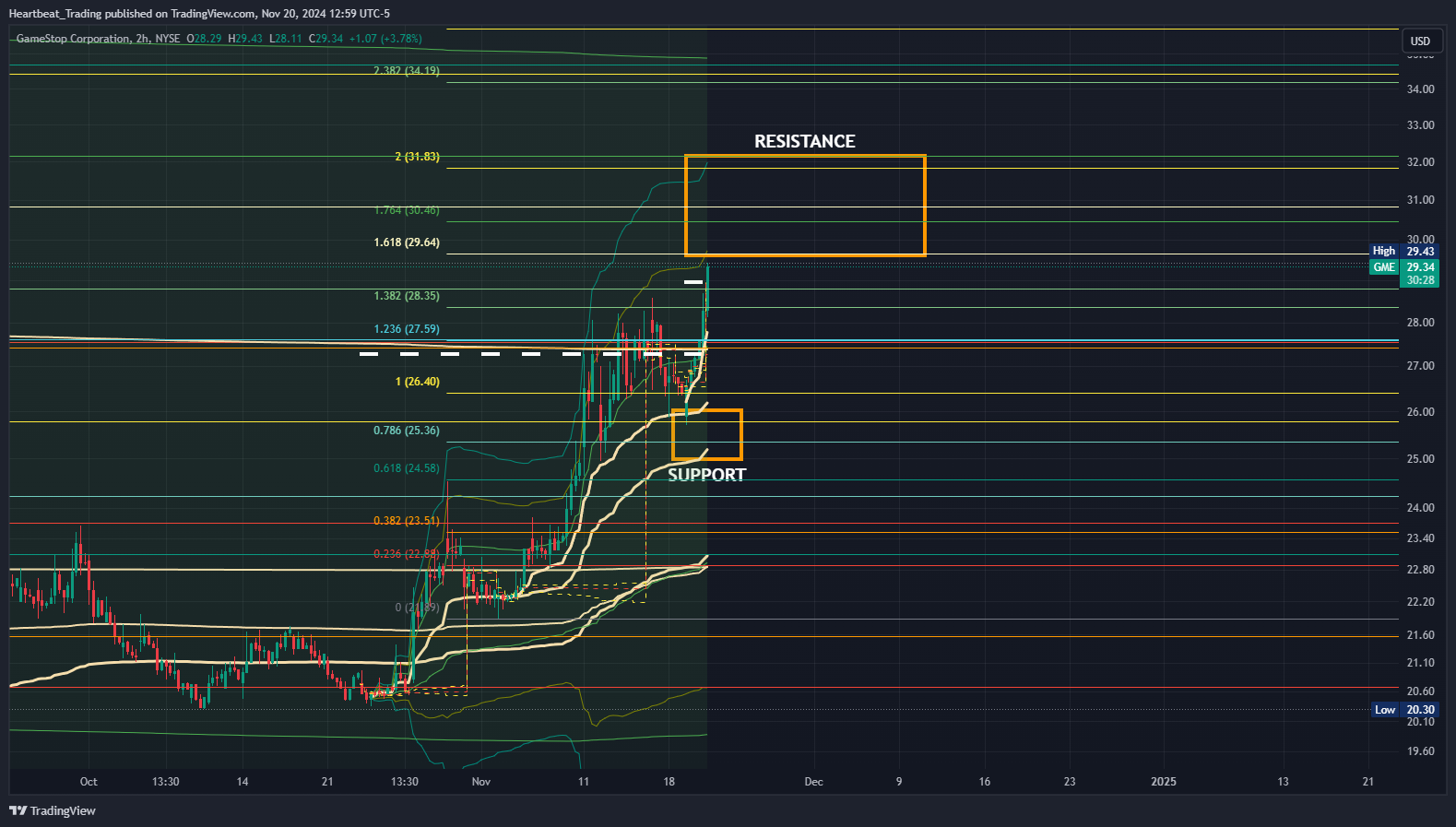
Task: Open the USD currency selector
Action: [x=1420, y=41]
